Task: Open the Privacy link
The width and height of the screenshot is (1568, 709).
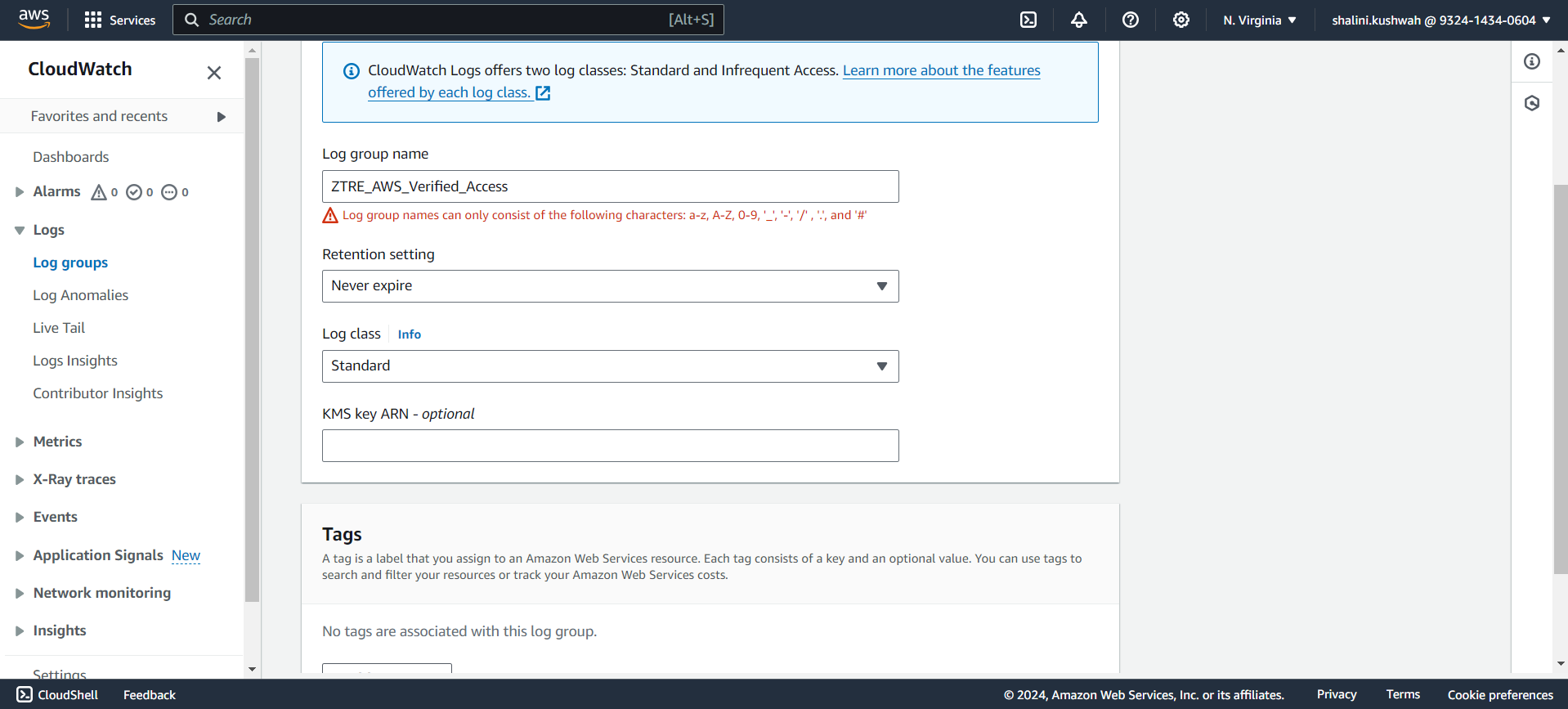Action: coord(1337,694)
